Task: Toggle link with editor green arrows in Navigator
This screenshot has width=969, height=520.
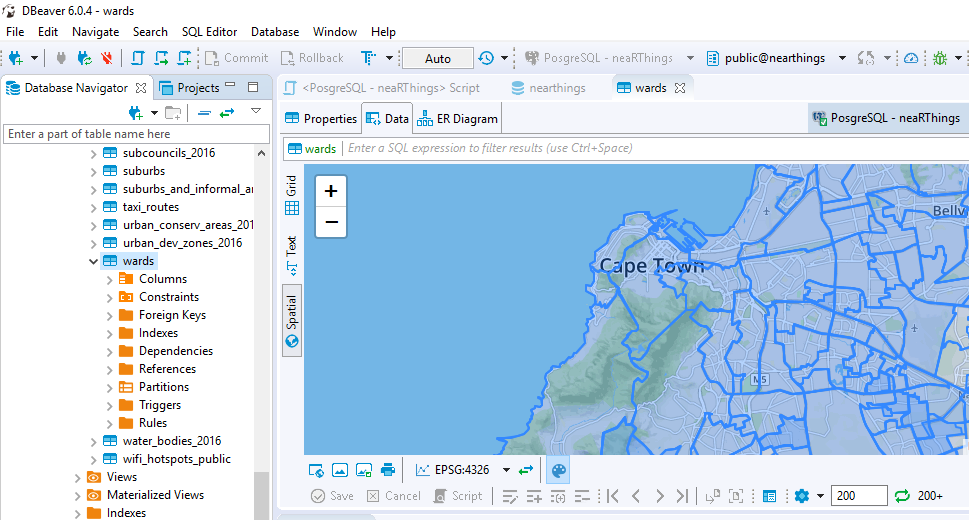Action: click(227, 113)
